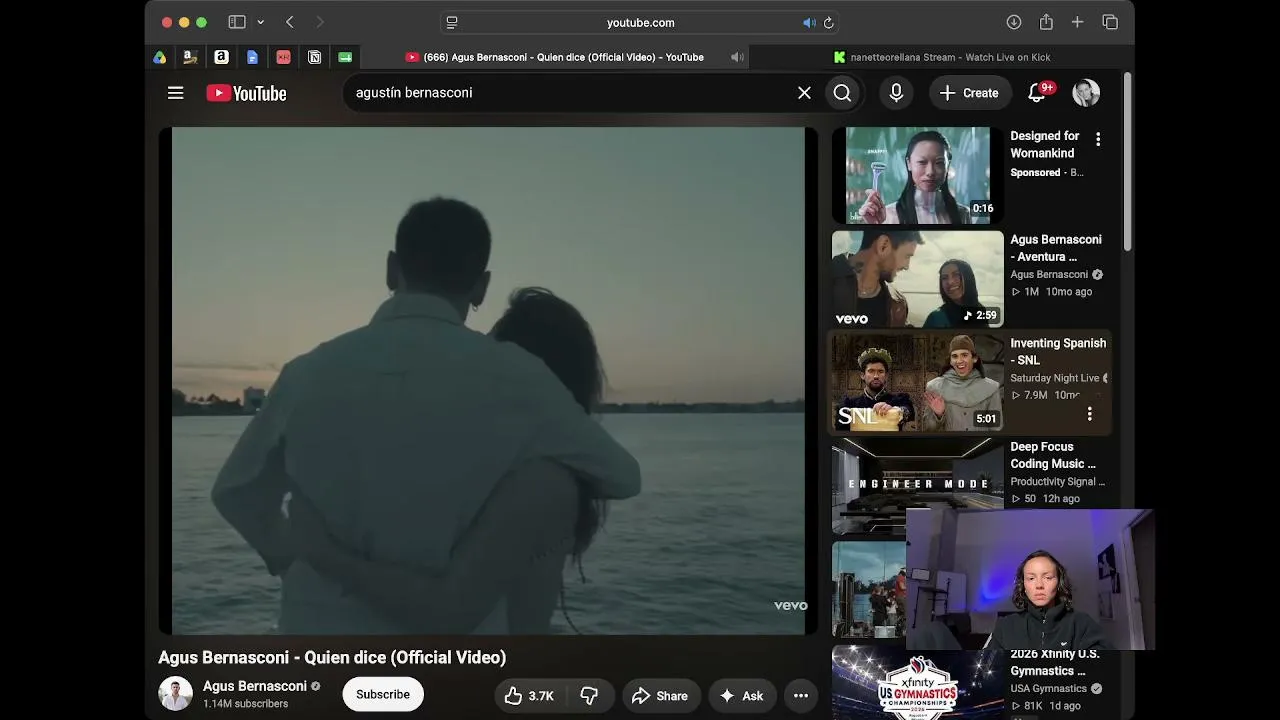Open the Notion pinned tab

[x=314, y=57]
